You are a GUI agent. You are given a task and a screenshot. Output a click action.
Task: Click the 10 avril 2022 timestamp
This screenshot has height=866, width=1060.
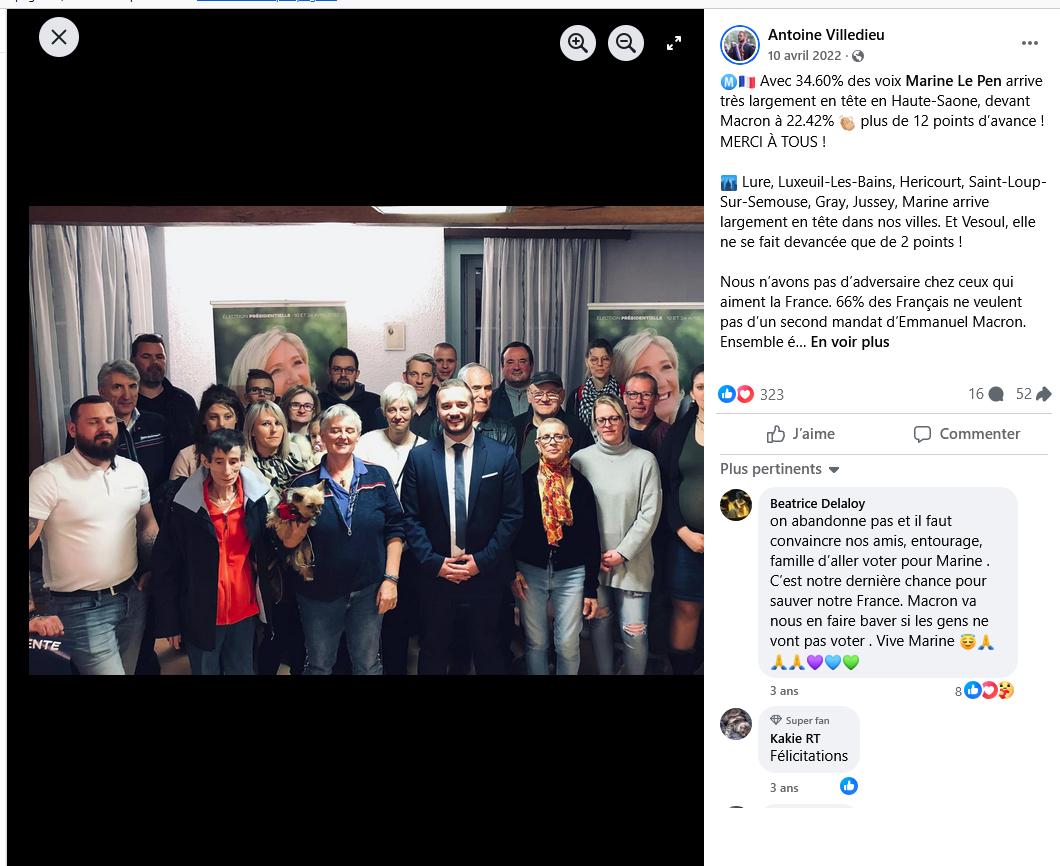point(804,56)
